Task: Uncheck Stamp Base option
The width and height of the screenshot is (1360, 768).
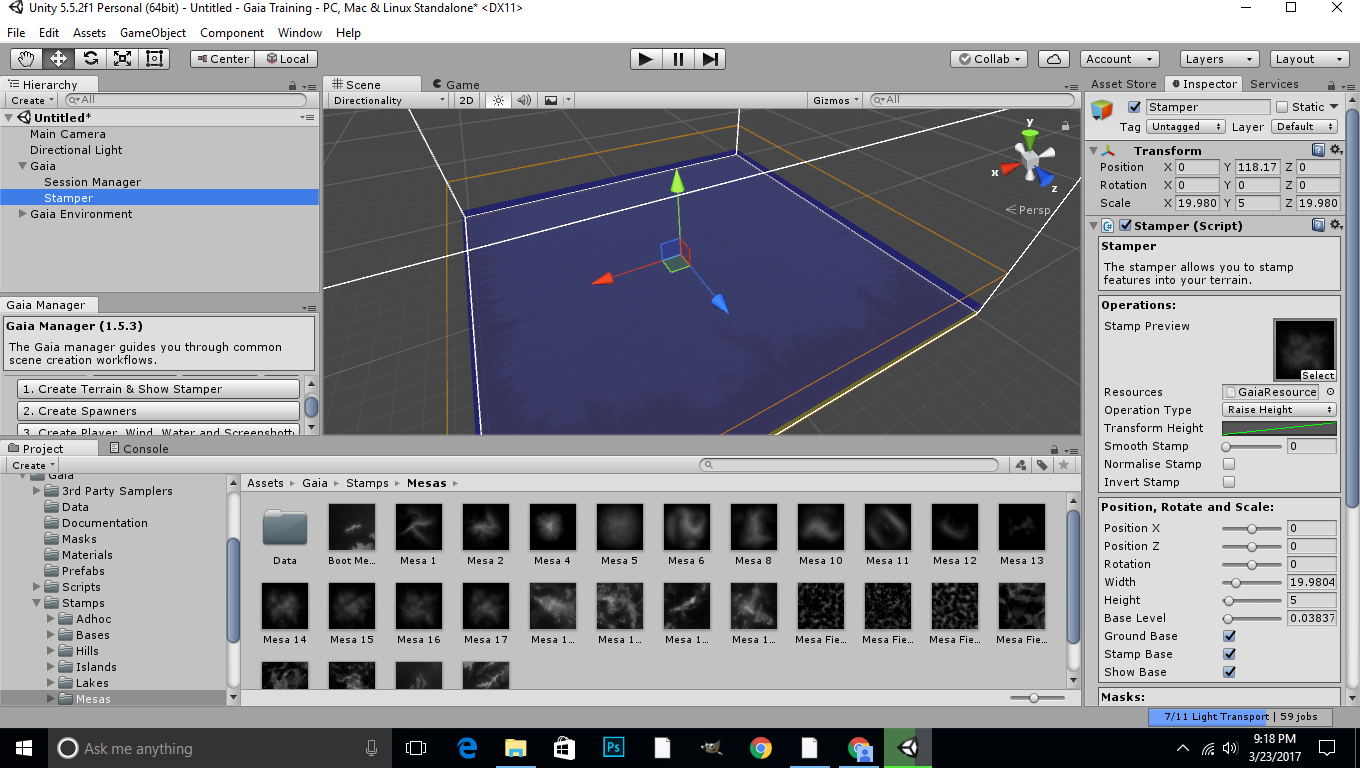Action: pos(1229,654)
